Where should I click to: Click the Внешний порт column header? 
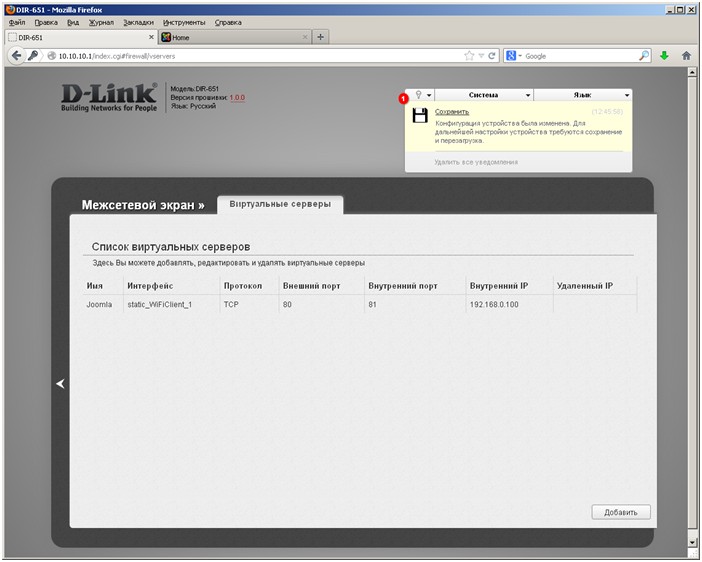pyautogui.click(x=312, y=286)
